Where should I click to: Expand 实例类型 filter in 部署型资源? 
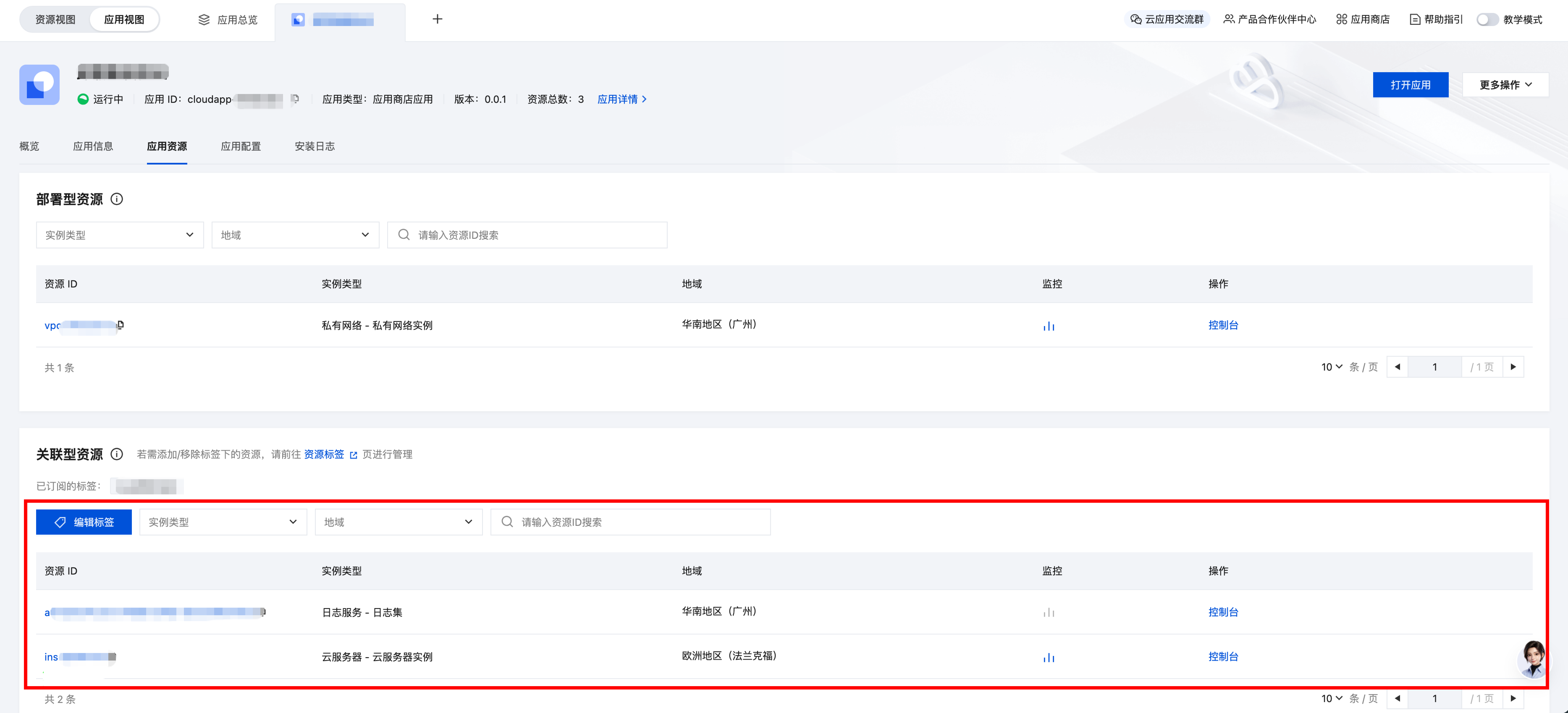(x=120, y=235)
